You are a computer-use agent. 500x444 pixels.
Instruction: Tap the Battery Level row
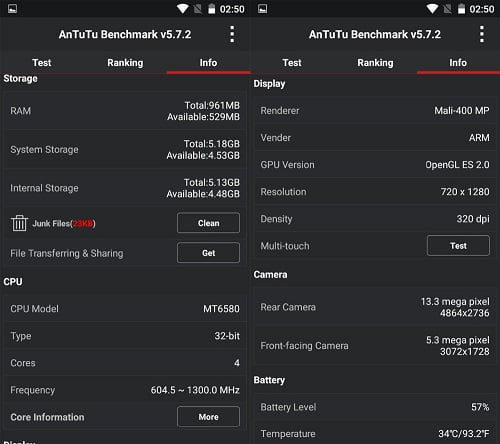coord(375,407)
